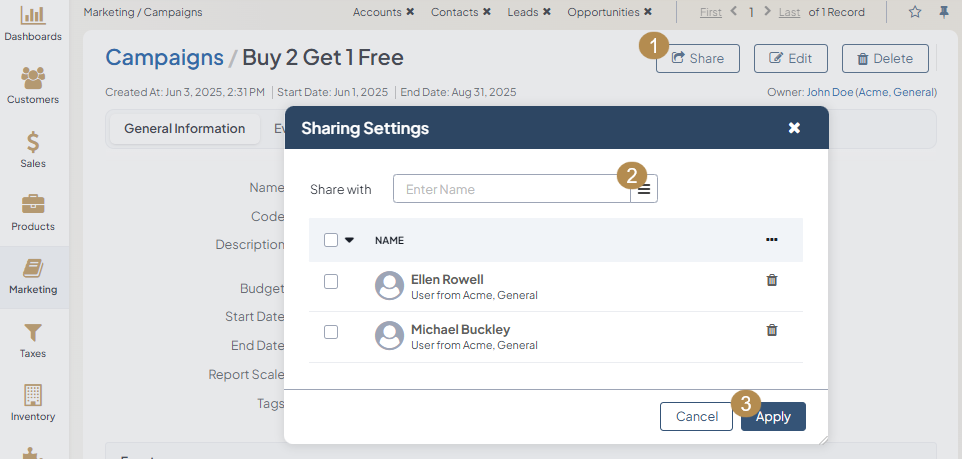Favorite this page with star icon
This screenshot has height=459, width=962.
click(915, 12)
